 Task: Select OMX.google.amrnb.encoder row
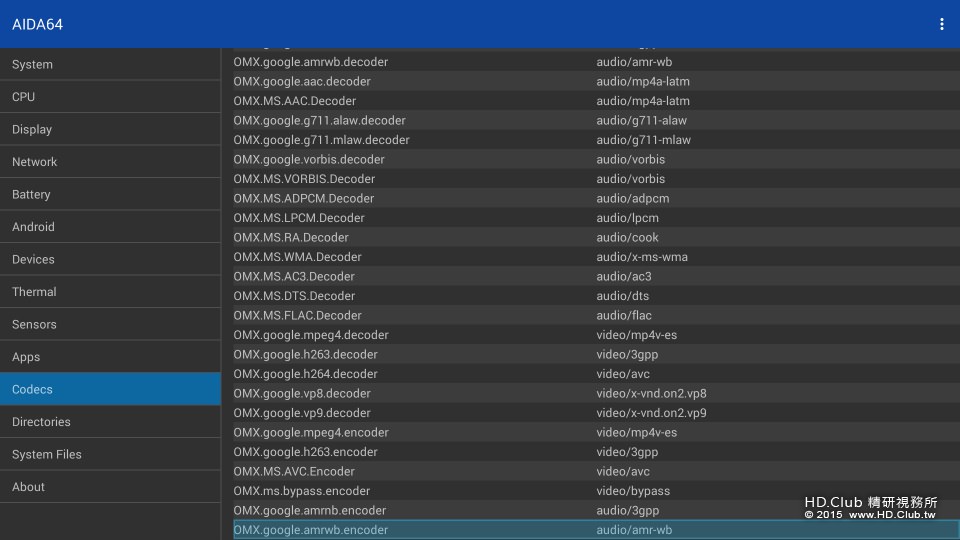pyautogui.click(x=596, y=511)
